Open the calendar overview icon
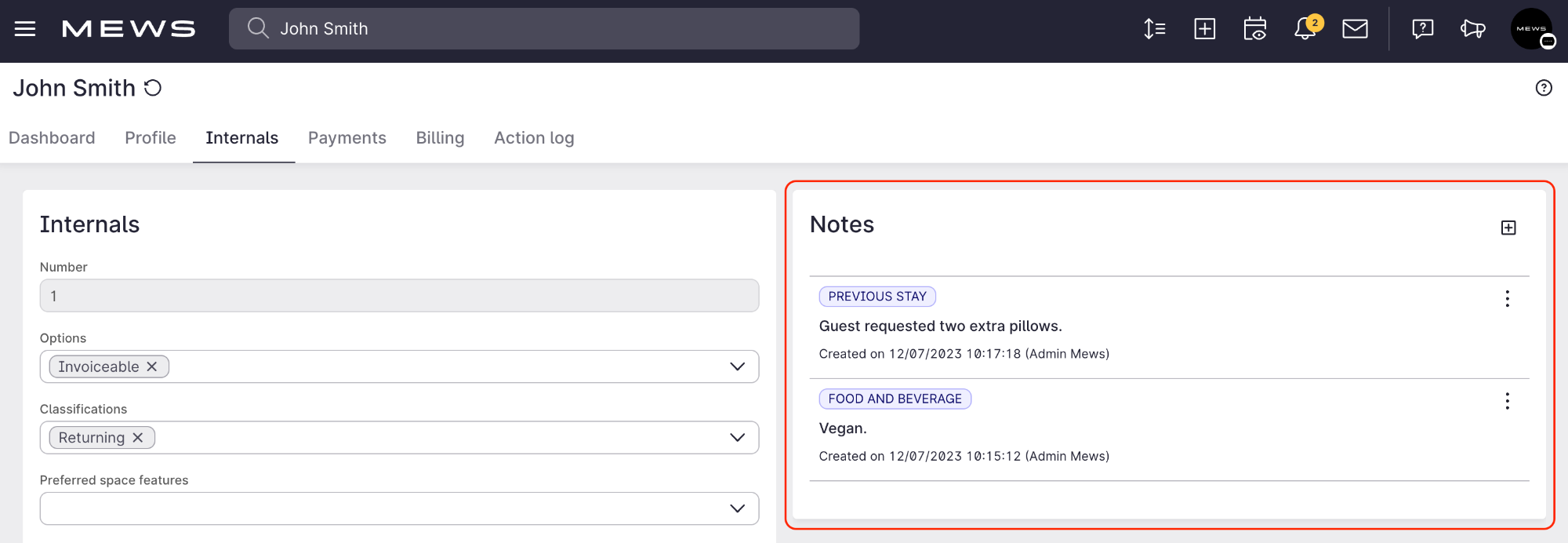 tap(1254, 29)
